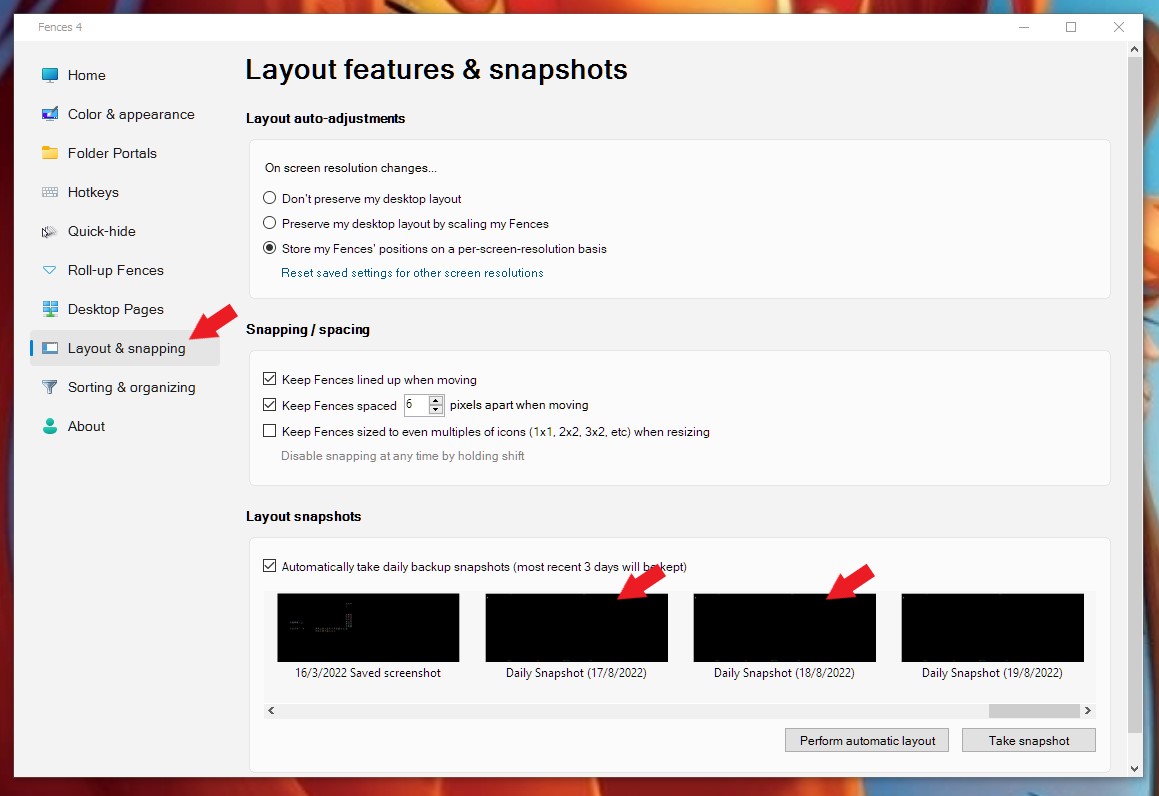Close the Fences 4 window
The height and width of the screenshot is (796, 1159).
1118,27
